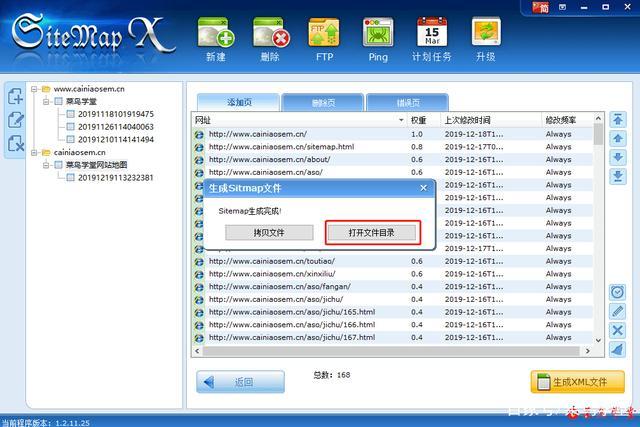Click browser icon of the sitemap.html row

[x=199, y=147]
